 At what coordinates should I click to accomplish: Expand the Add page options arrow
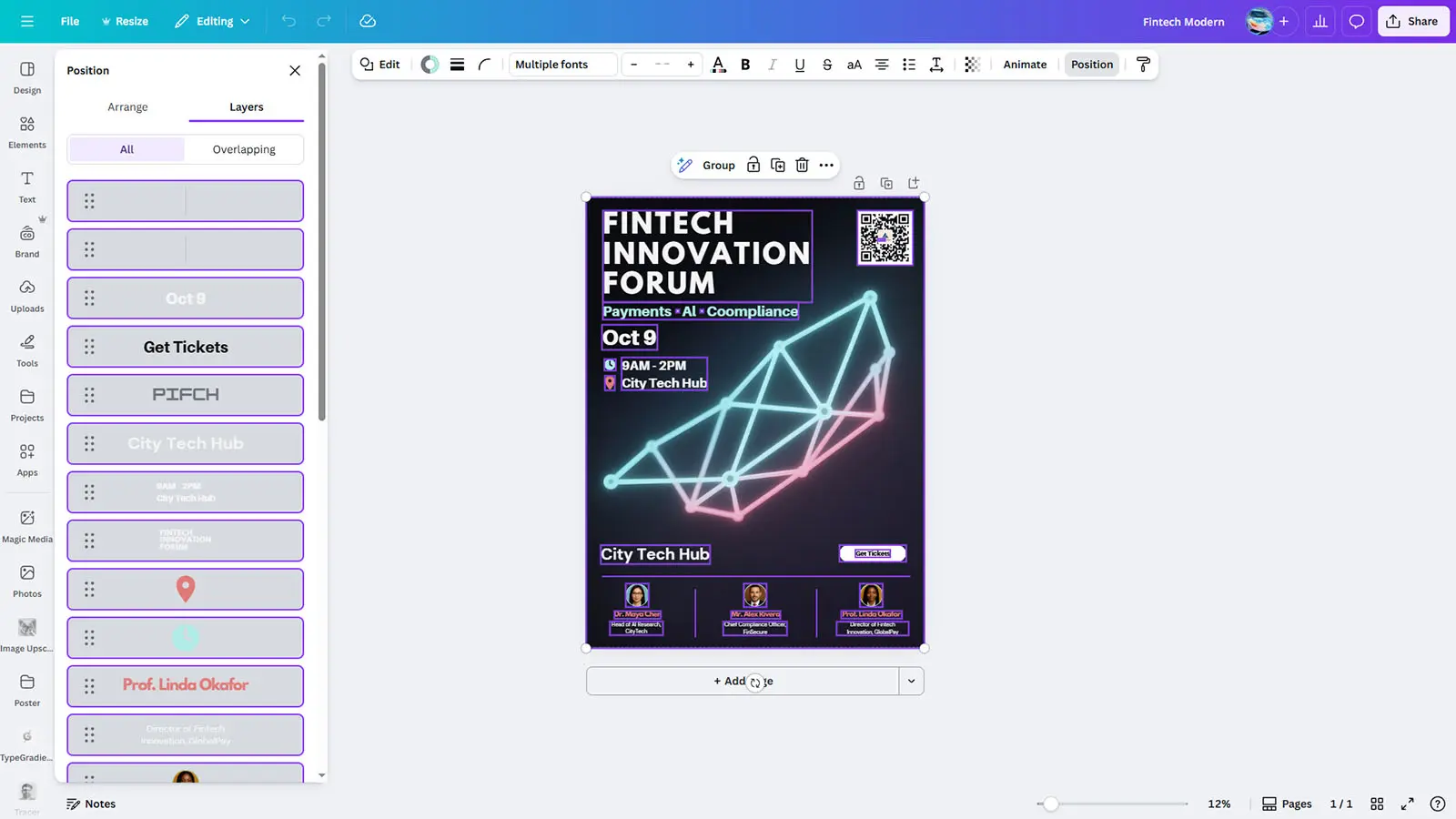tap(911, 681)
